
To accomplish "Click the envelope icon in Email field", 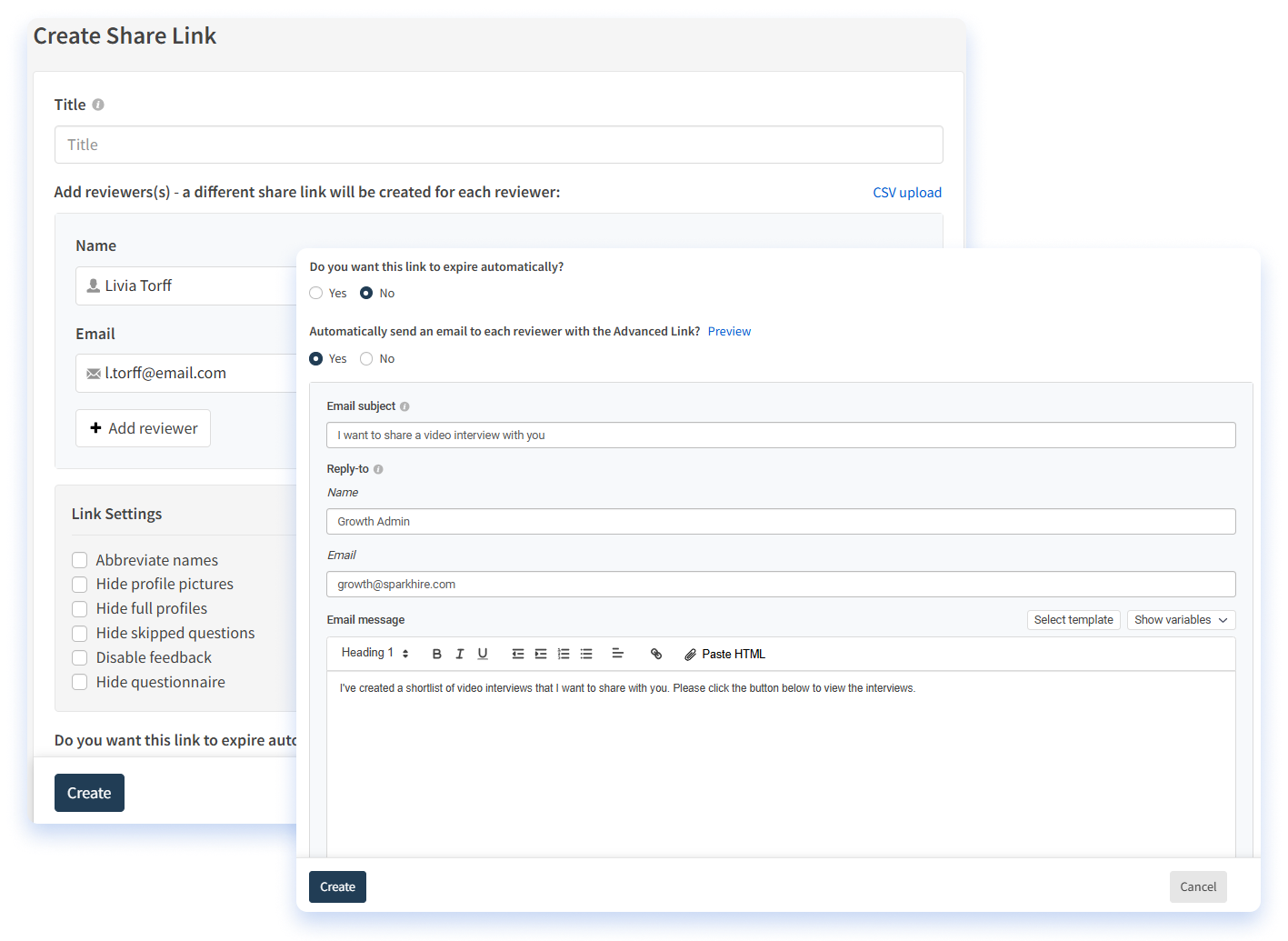I will 94,374.
